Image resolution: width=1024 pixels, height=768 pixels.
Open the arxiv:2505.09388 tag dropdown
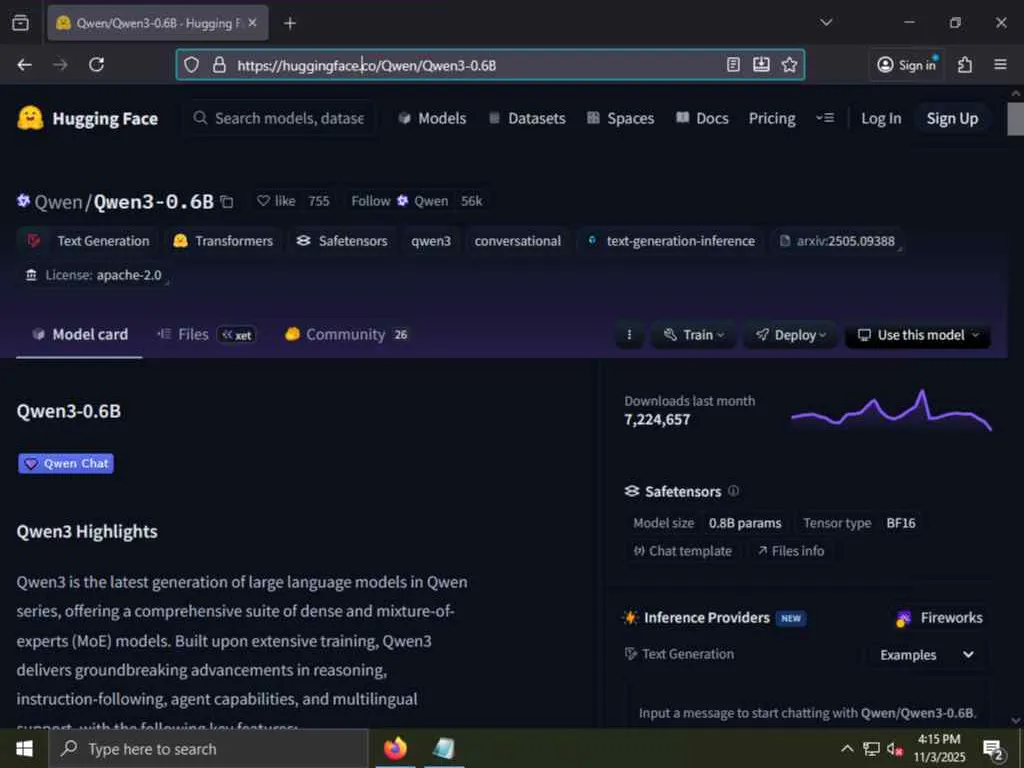point(838,241)
